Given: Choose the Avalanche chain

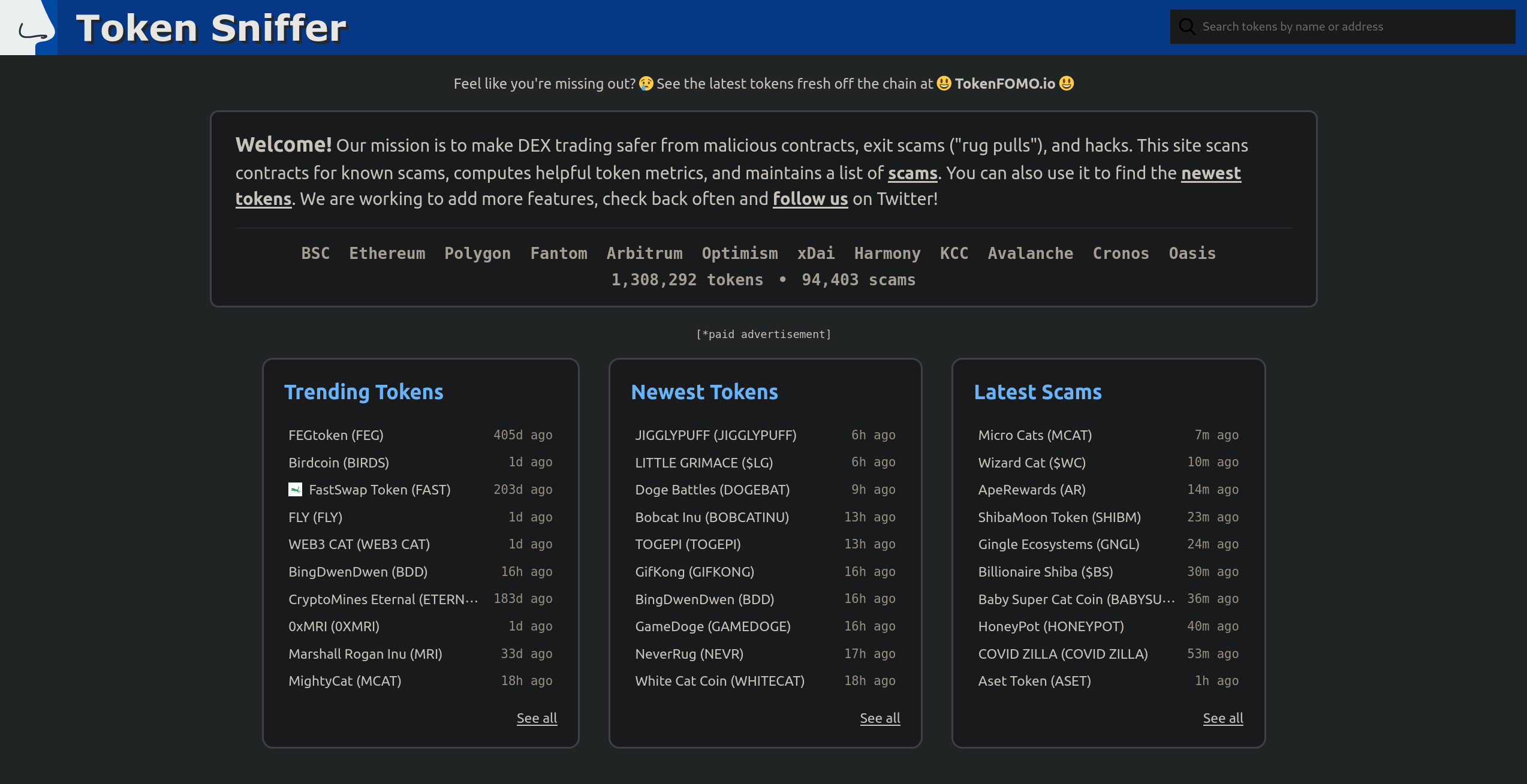Looking at the screenshot, I should coord(1030,254).
